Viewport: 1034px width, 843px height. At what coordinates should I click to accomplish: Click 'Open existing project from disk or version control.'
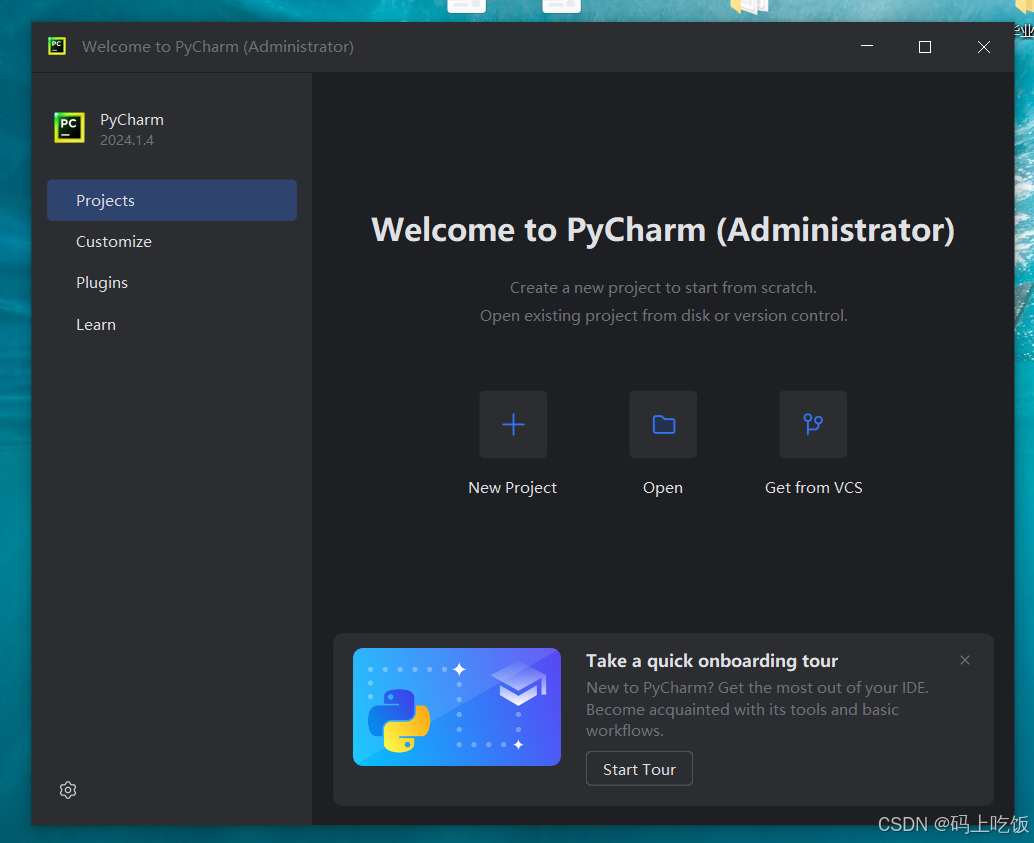pyautogui.click(x=663, y=316)
